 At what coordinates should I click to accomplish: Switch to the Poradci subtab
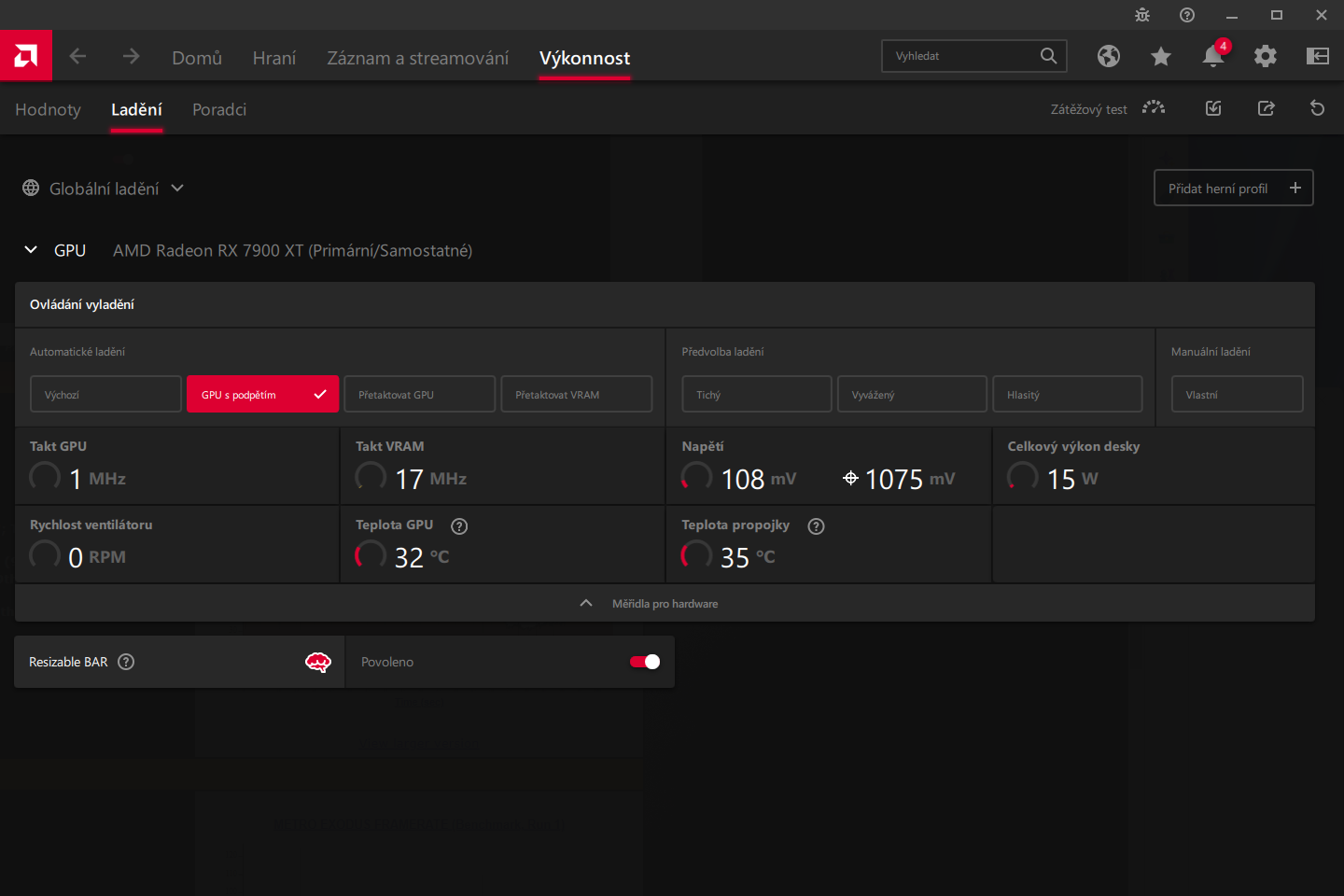[x=219, y=109]
